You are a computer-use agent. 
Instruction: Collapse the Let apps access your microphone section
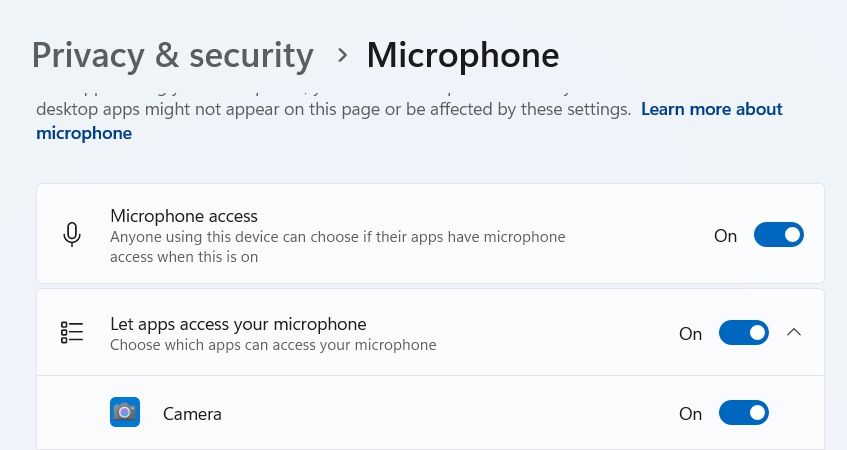point(794,332)
